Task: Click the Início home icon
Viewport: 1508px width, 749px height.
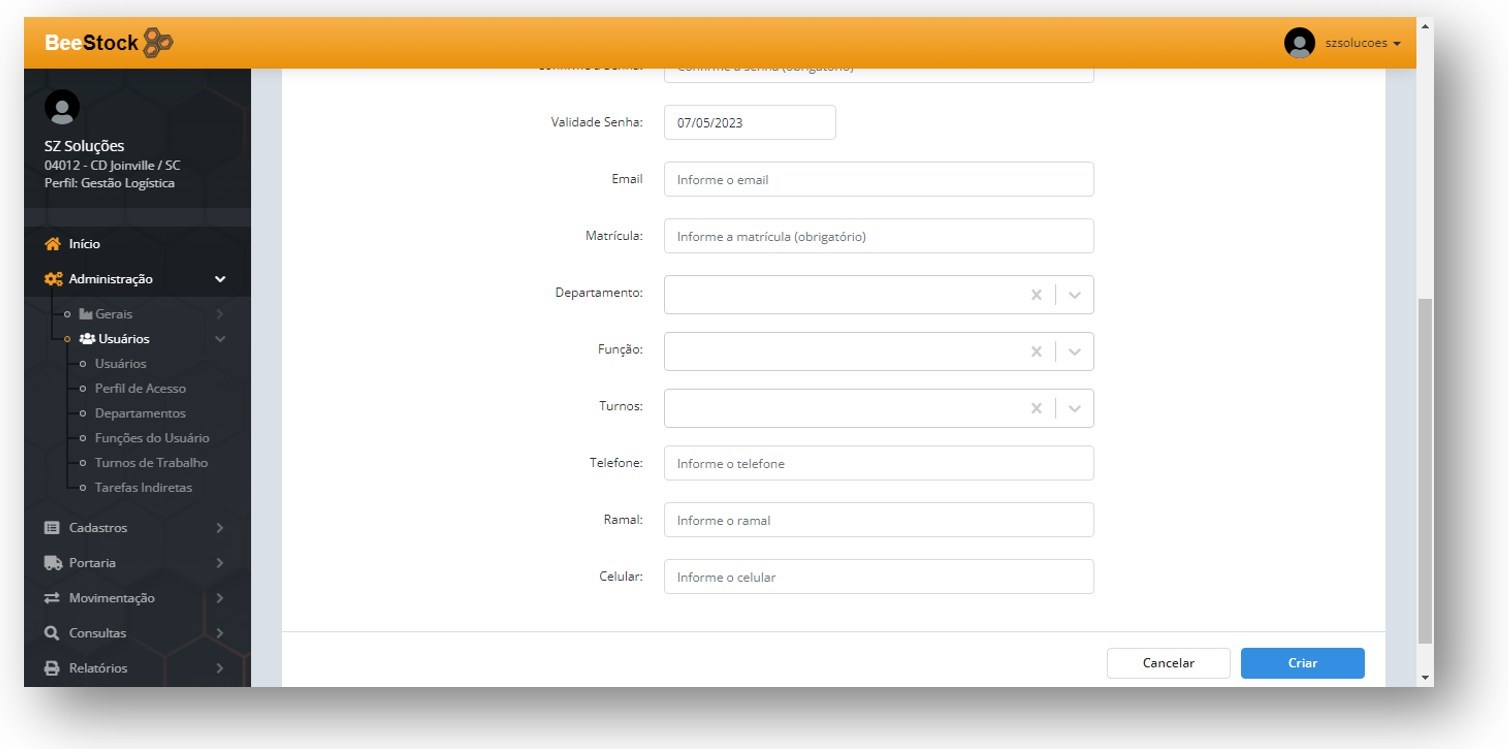Action: coord(53,244)
